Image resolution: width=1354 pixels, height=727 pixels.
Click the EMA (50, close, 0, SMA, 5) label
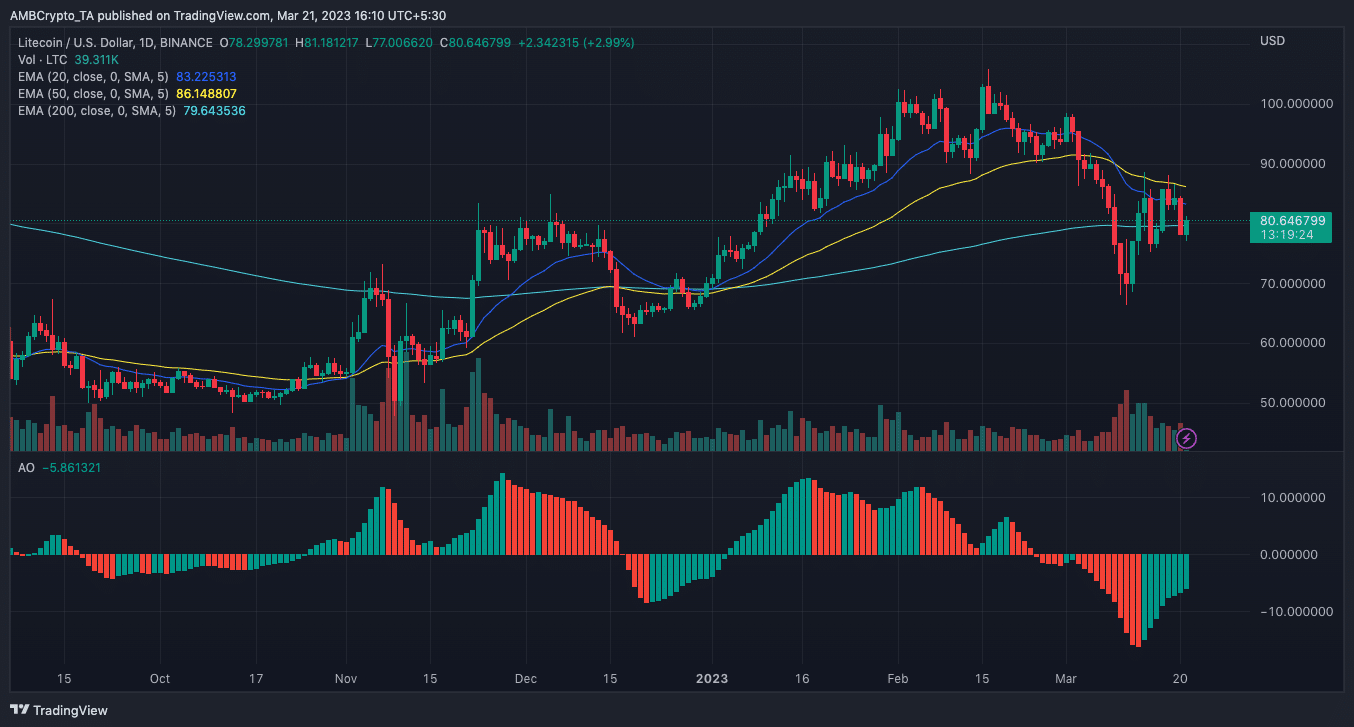click(x=95, y=94)
